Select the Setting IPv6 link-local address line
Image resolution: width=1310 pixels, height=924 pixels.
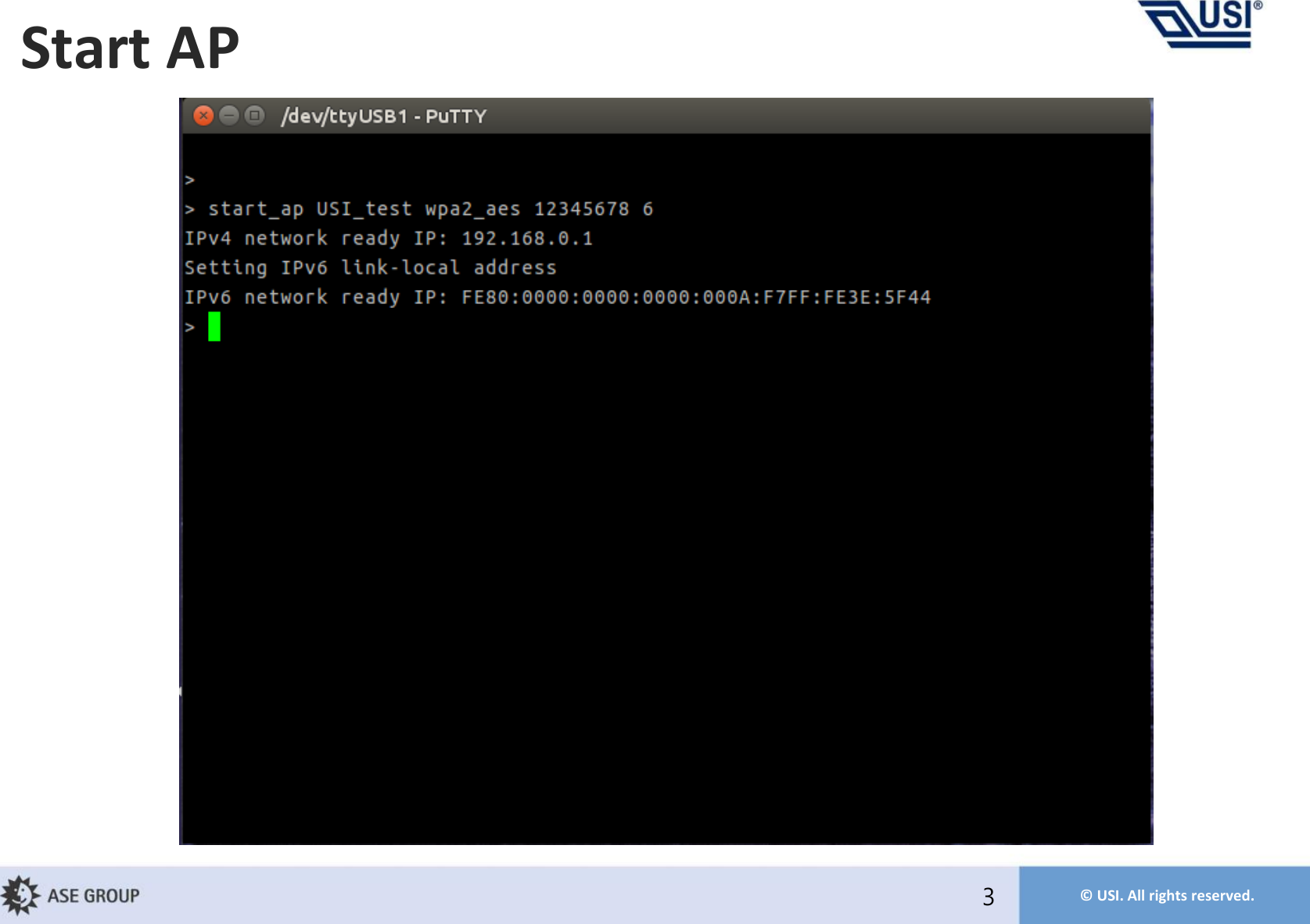[371, 268]
